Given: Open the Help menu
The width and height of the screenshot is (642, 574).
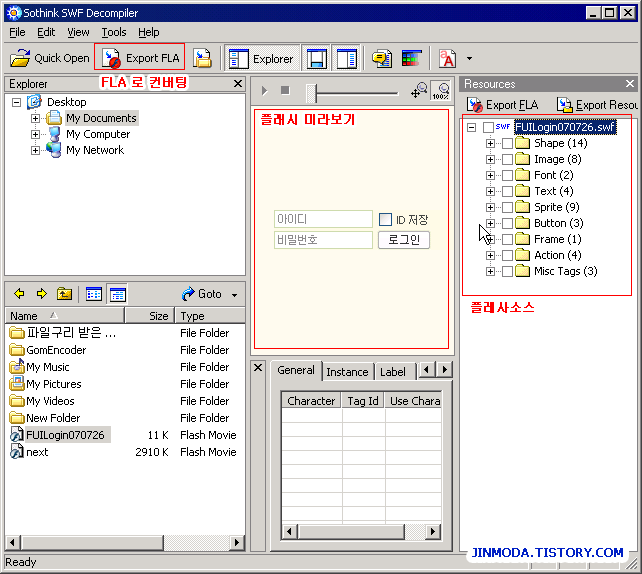Looking at the screenshot, I should [149, 32].
